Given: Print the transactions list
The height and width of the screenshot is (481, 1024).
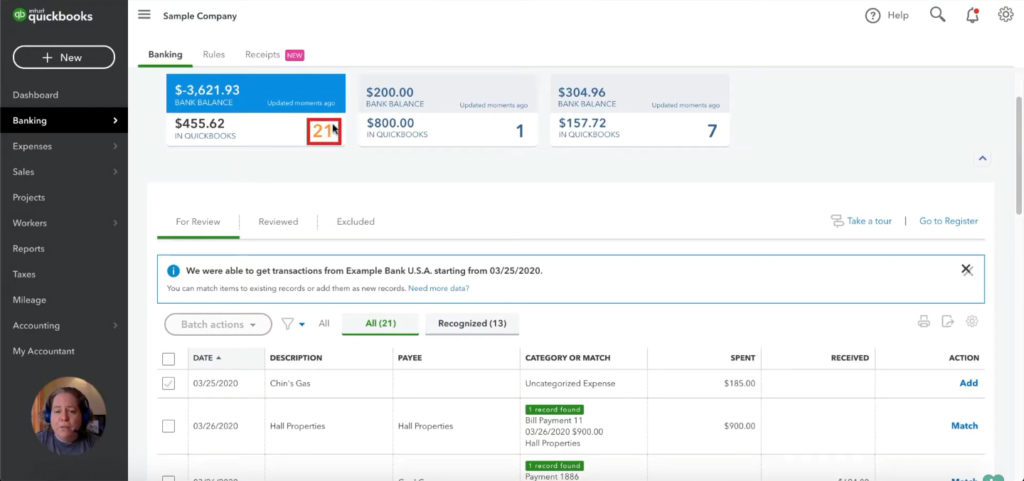Looking at the screenshot, I should click(x=923, y=321).
